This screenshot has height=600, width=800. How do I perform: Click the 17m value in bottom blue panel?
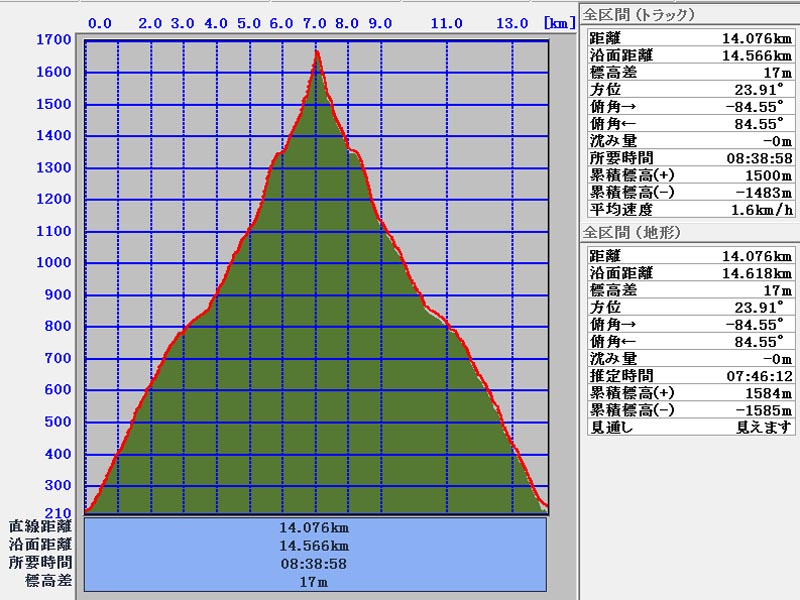tap(315, 581)
